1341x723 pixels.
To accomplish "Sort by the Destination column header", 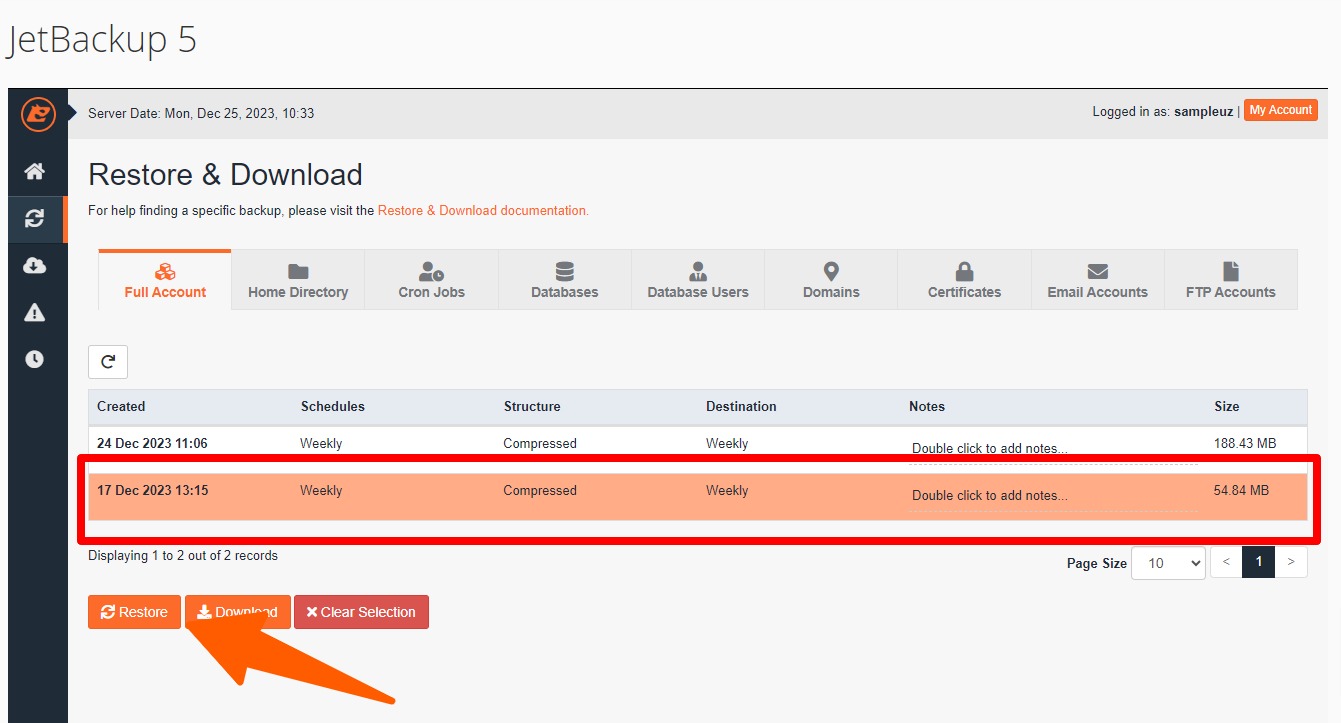I will (741, 406).
